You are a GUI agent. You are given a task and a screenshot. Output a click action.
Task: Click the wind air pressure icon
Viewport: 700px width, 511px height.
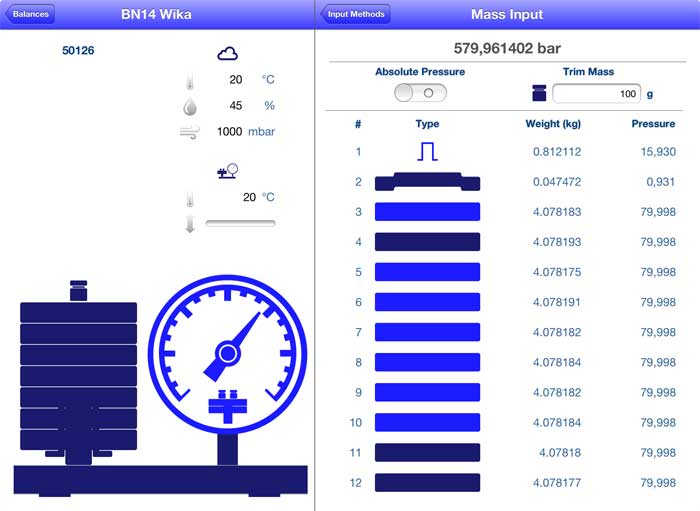coord(189,132)
